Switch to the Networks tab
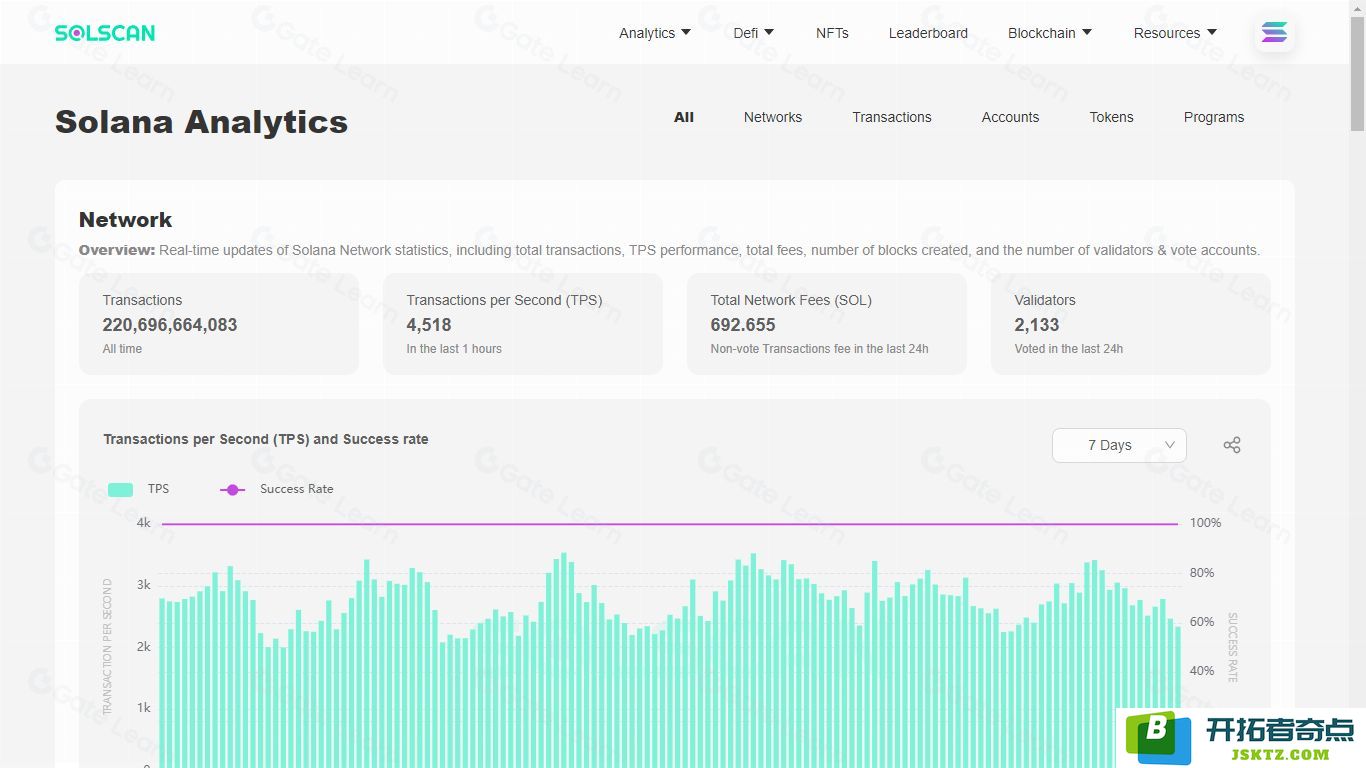1366x768 pixels. [773, 117]
